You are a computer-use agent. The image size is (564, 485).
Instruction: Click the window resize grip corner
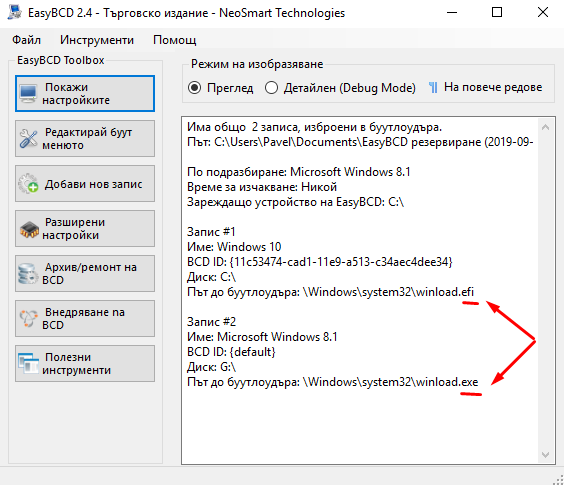coord(558,480)
